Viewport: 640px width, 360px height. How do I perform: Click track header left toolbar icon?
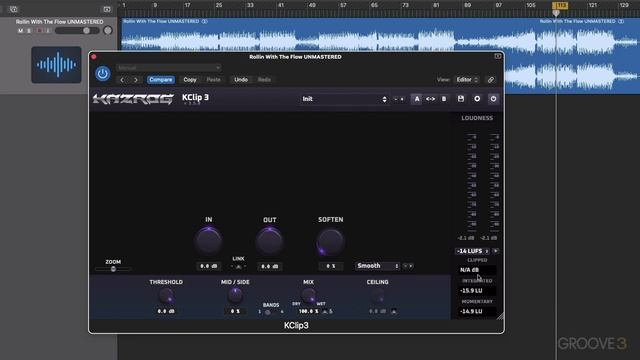point(13,9)
